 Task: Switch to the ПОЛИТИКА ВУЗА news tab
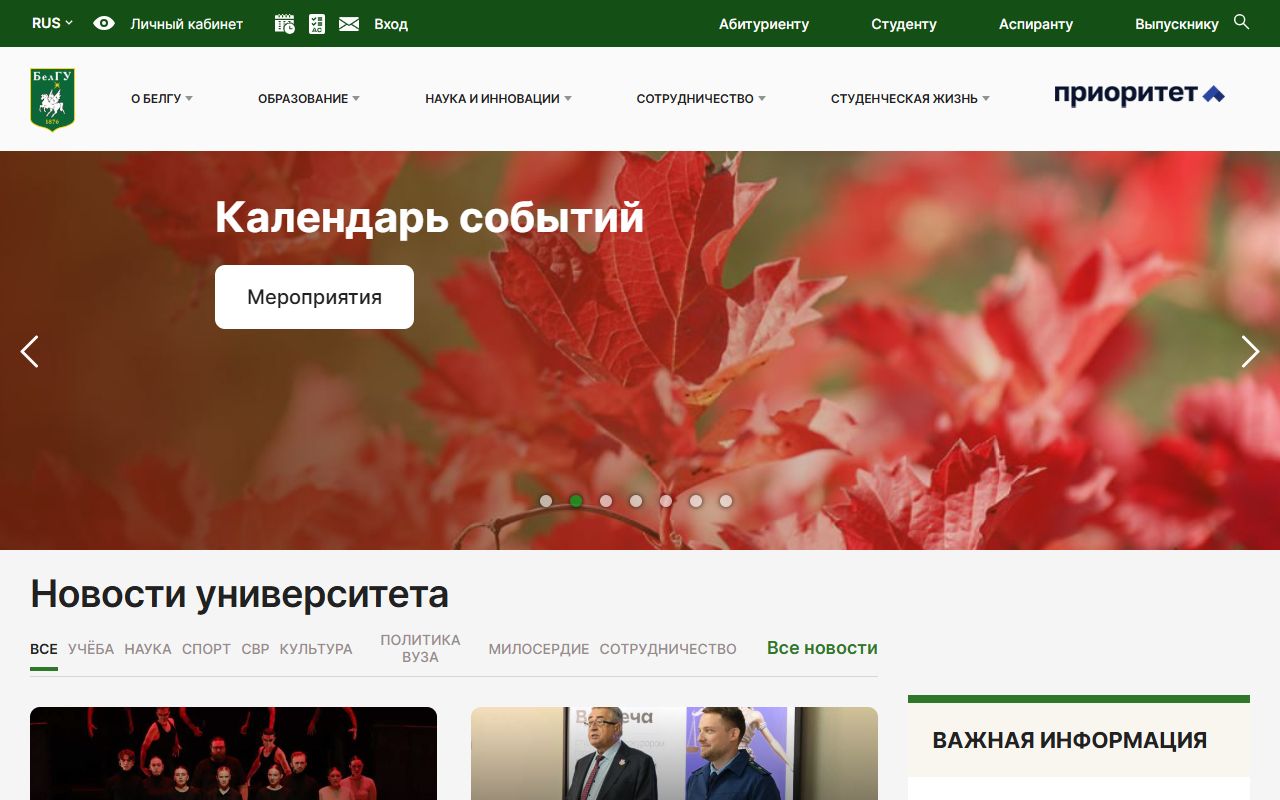tap(420, 648)
